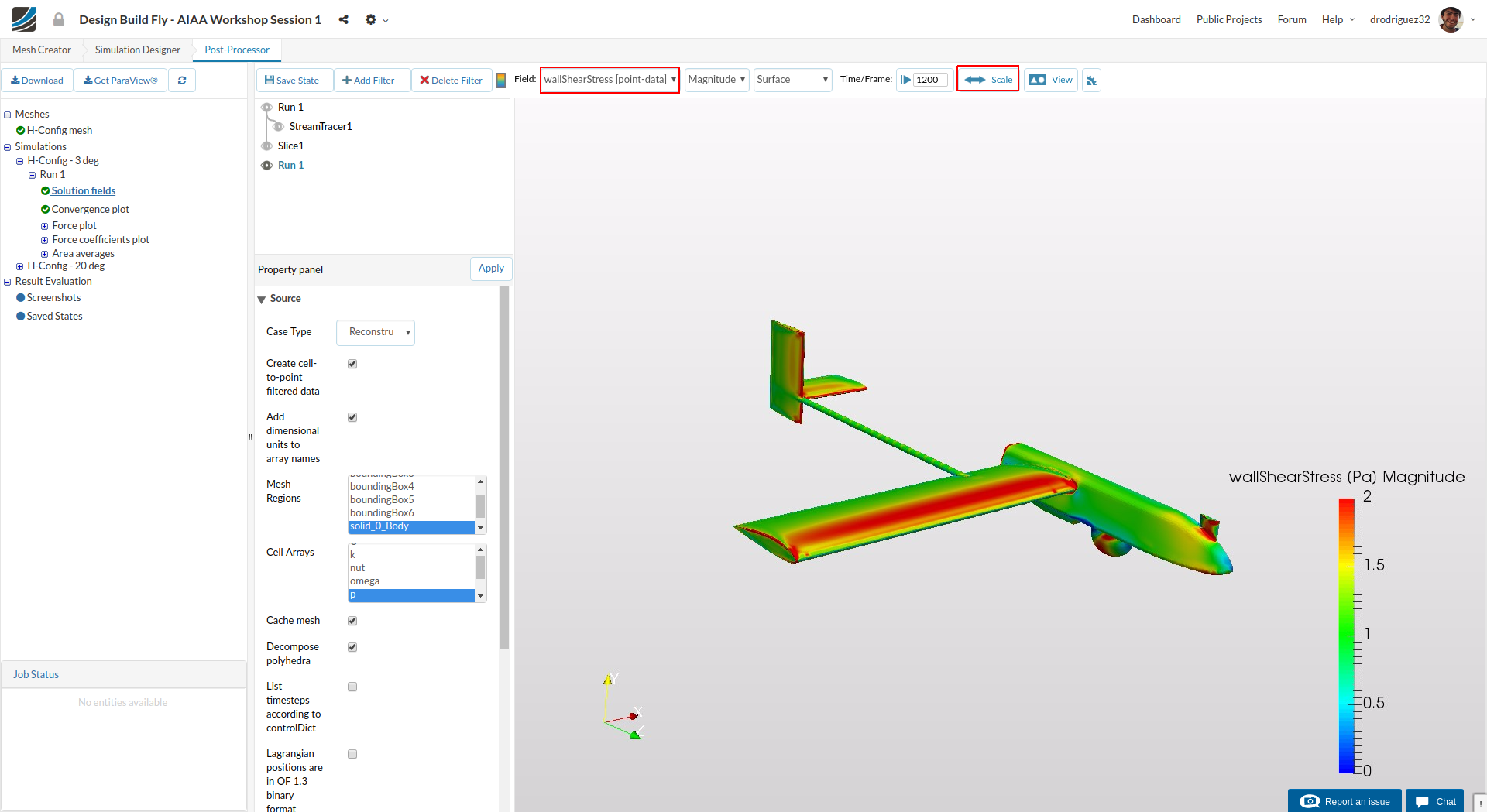Screen dimensions: 1487x812
Task: Open the Help menu
Action: point(1338,19)
